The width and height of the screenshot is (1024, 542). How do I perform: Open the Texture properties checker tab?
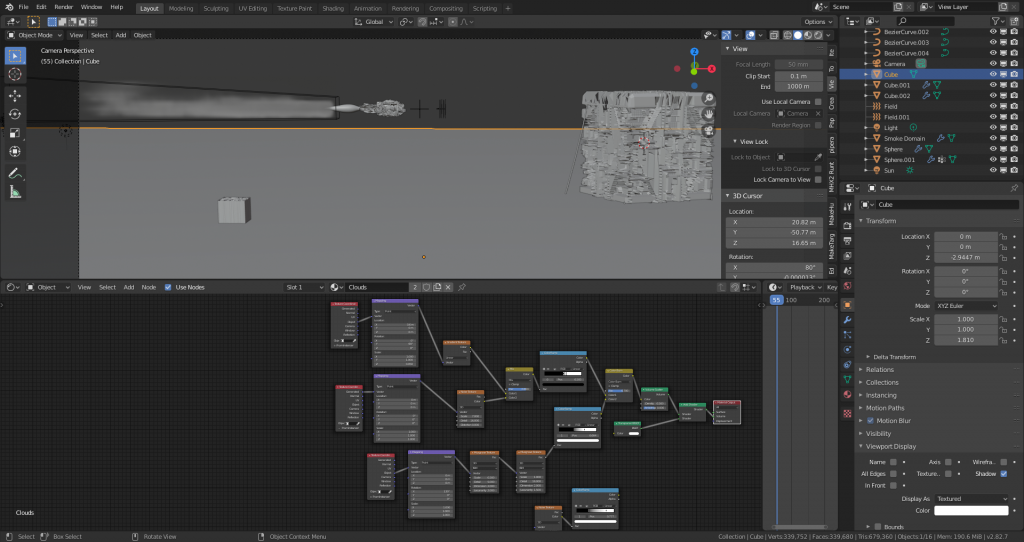(847, 414)
